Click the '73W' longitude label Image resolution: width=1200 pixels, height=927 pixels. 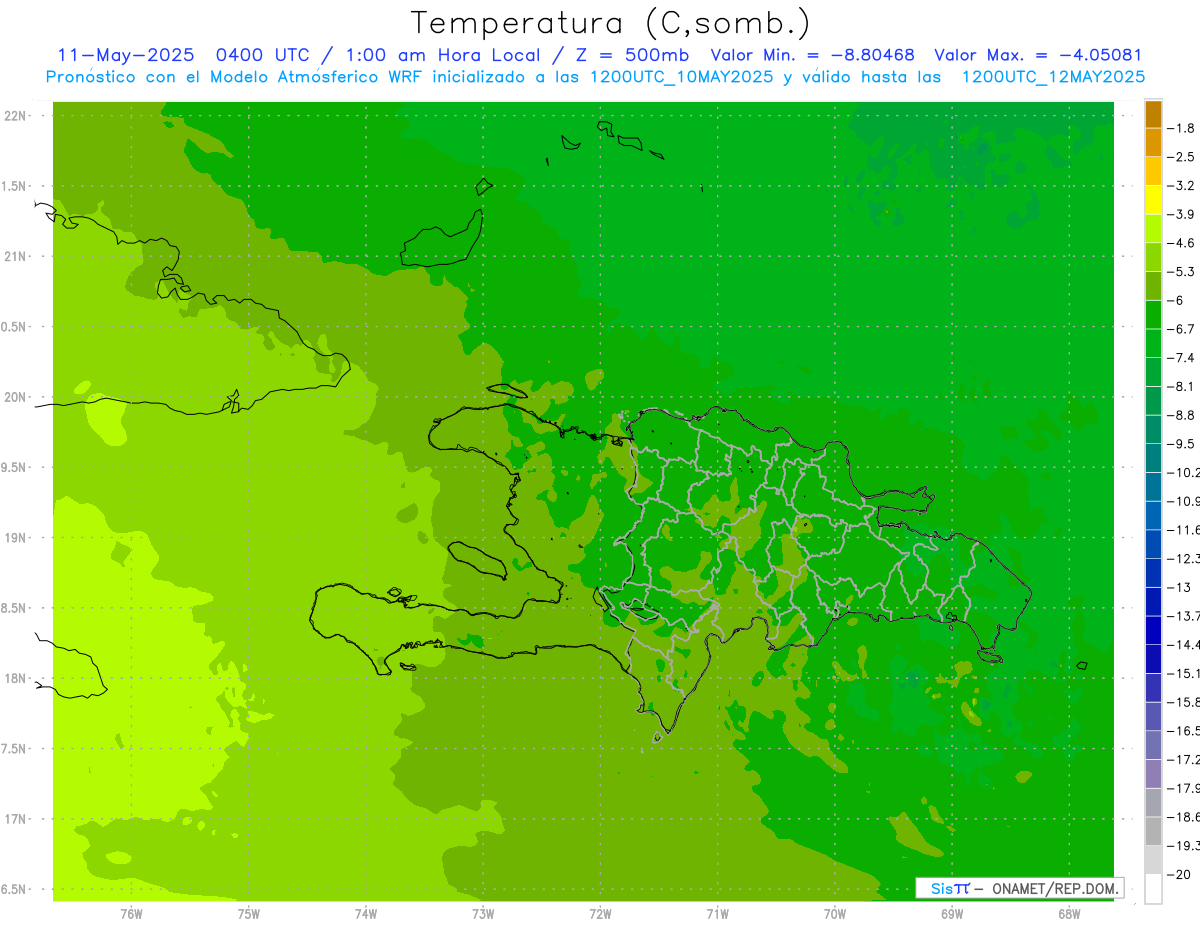483,913
